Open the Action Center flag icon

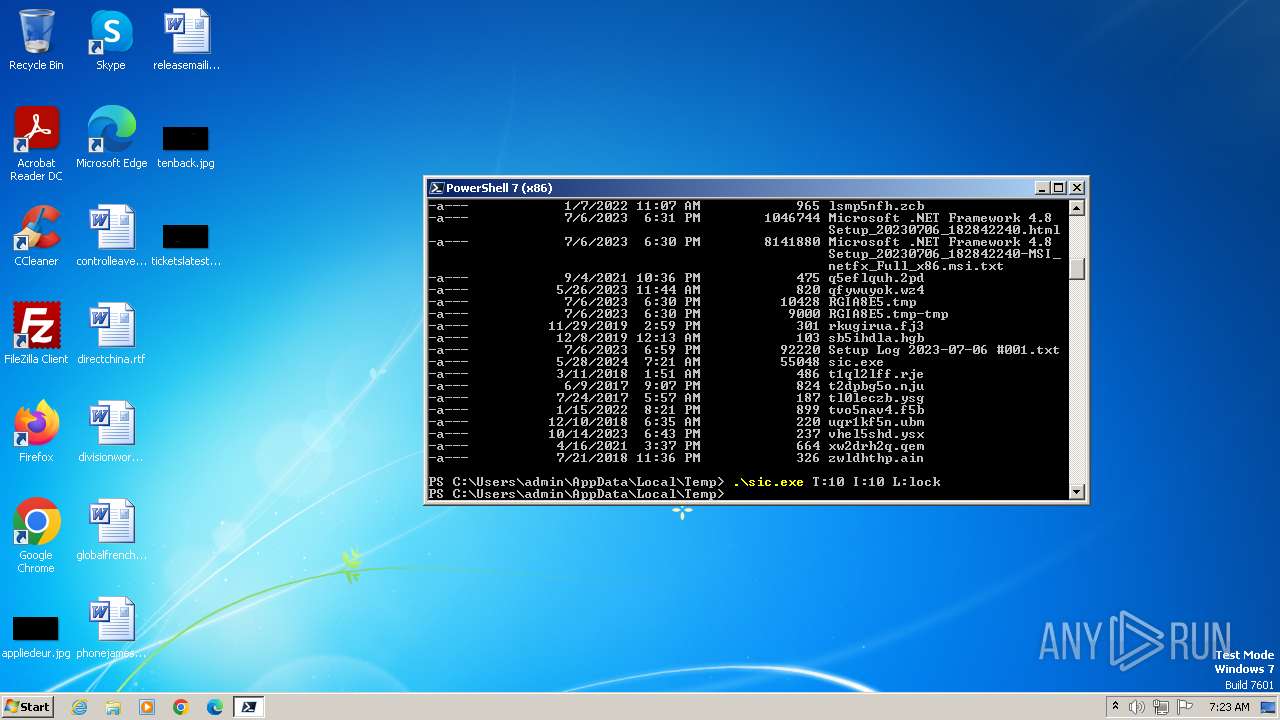click(1186, 707)
